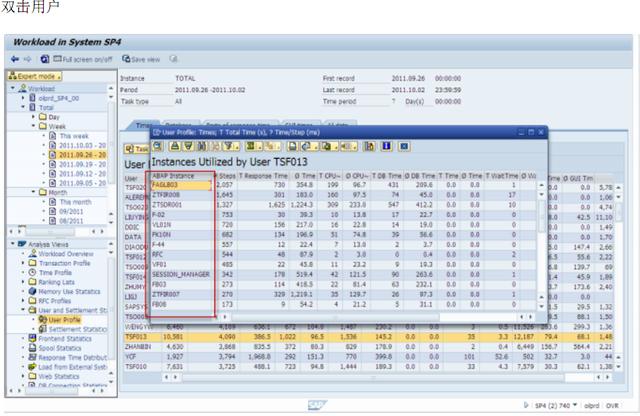Collapse the Workload tree node
This screenshot has width=640, height=416.
[13, 88]
